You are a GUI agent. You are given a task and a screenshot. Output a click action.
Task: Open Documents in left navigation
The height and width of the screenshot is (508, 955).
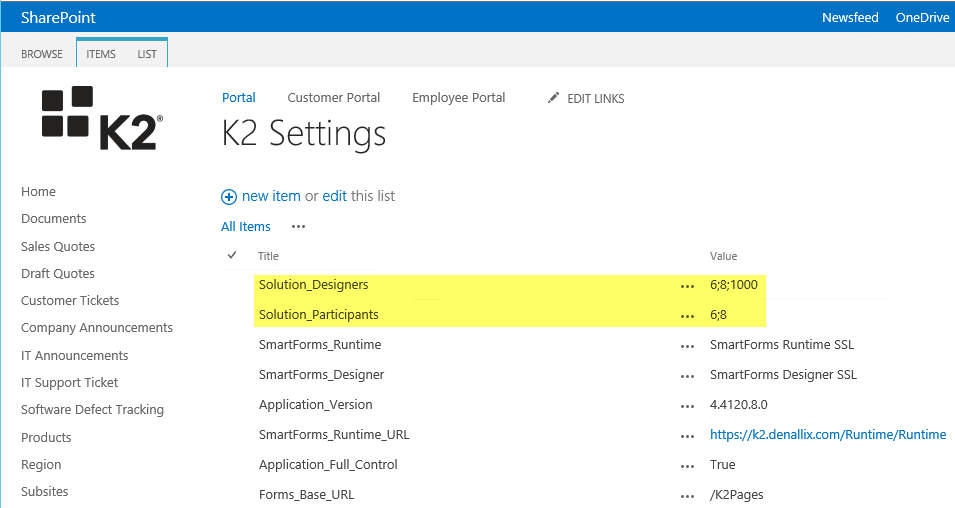pos(54,218)
